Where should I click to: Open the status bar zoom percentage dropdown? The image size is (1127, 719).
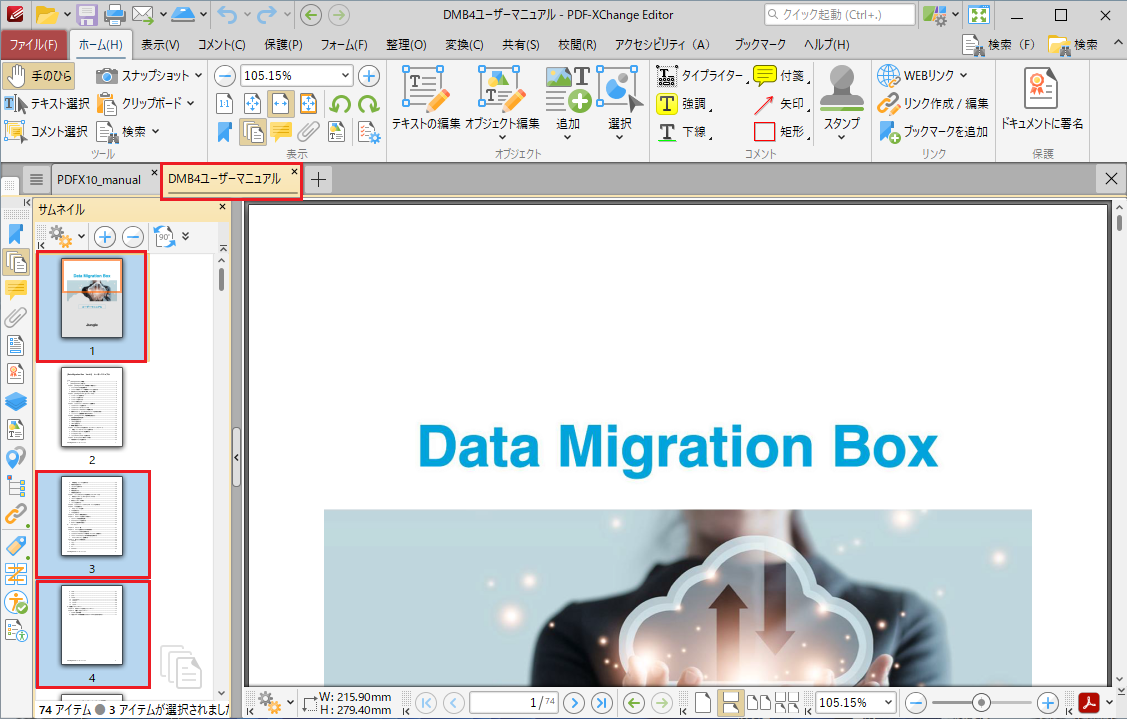pyautogui.click(x=889, y=702)
